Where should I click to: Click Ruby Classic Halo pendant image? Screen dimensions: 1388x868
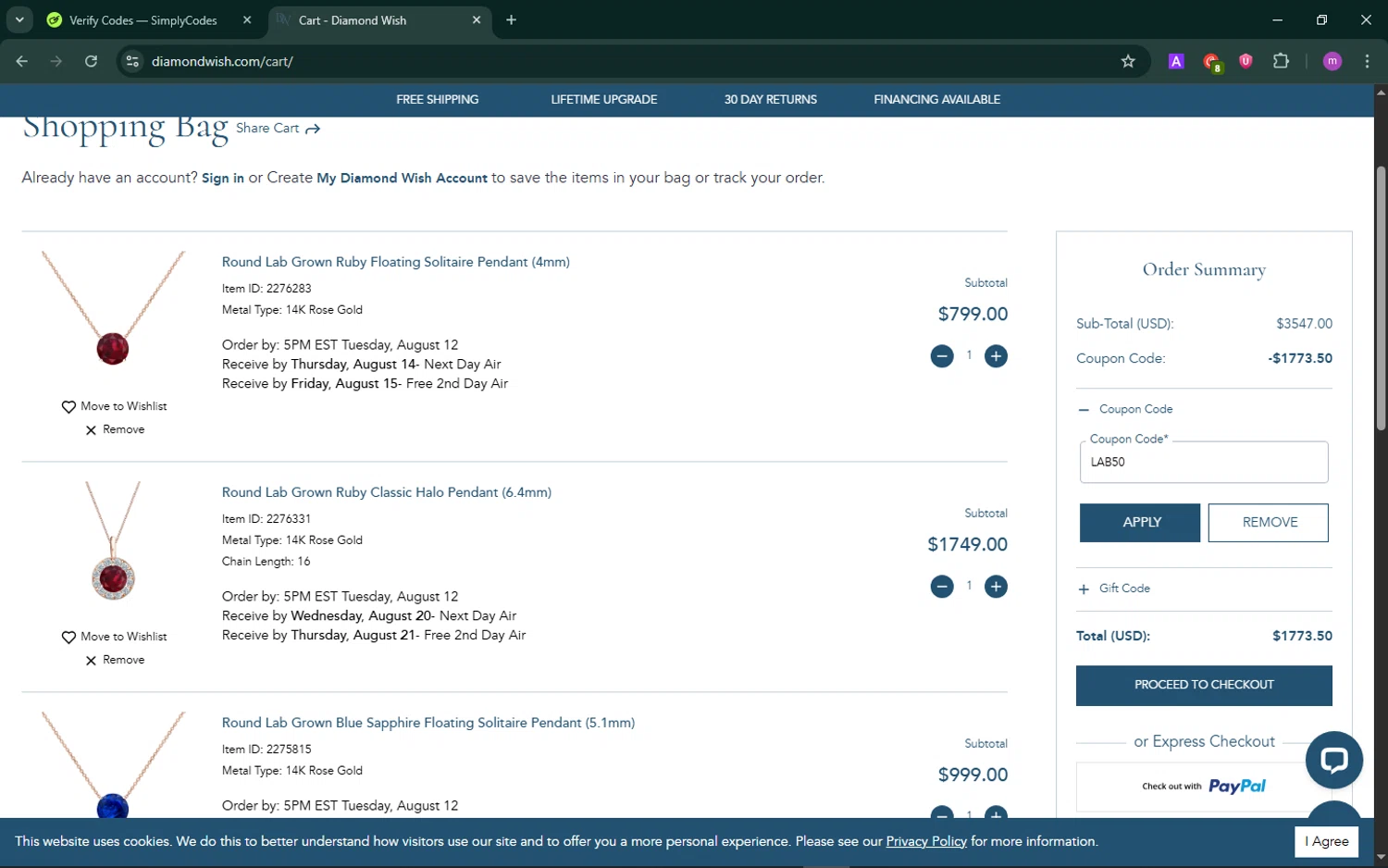coord(113,540)
